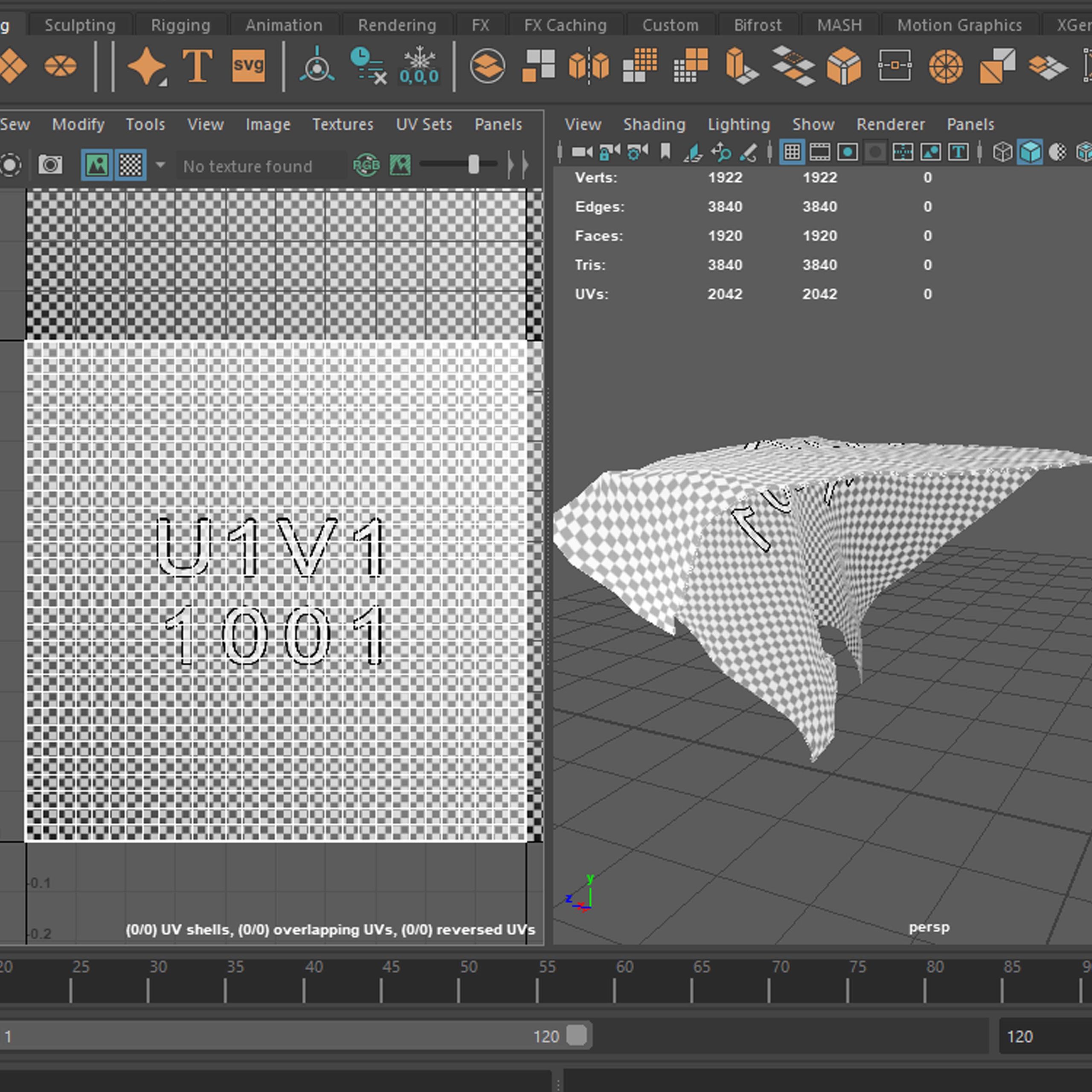
Task: Click the mirror geometry shelf icon
Action: click(588, 66)
